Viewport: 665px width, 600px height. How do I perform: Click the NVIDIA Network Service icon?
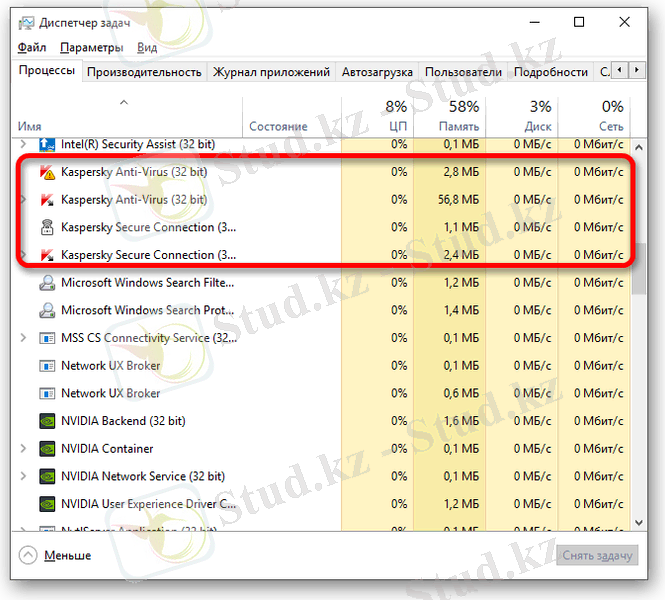tap(47, 477)
